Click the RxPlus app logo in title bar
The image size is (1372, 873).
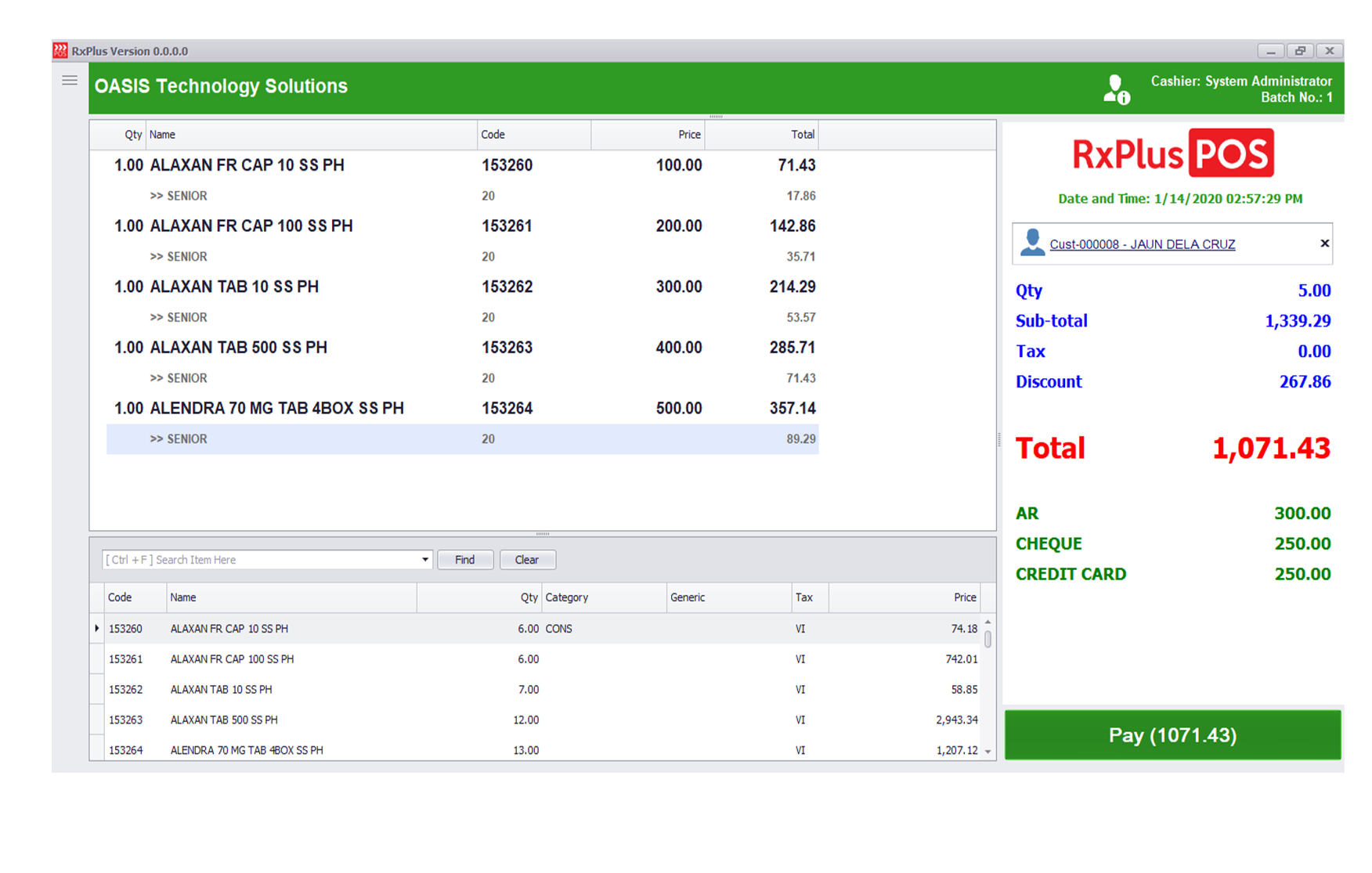click(x=60, y=51)
